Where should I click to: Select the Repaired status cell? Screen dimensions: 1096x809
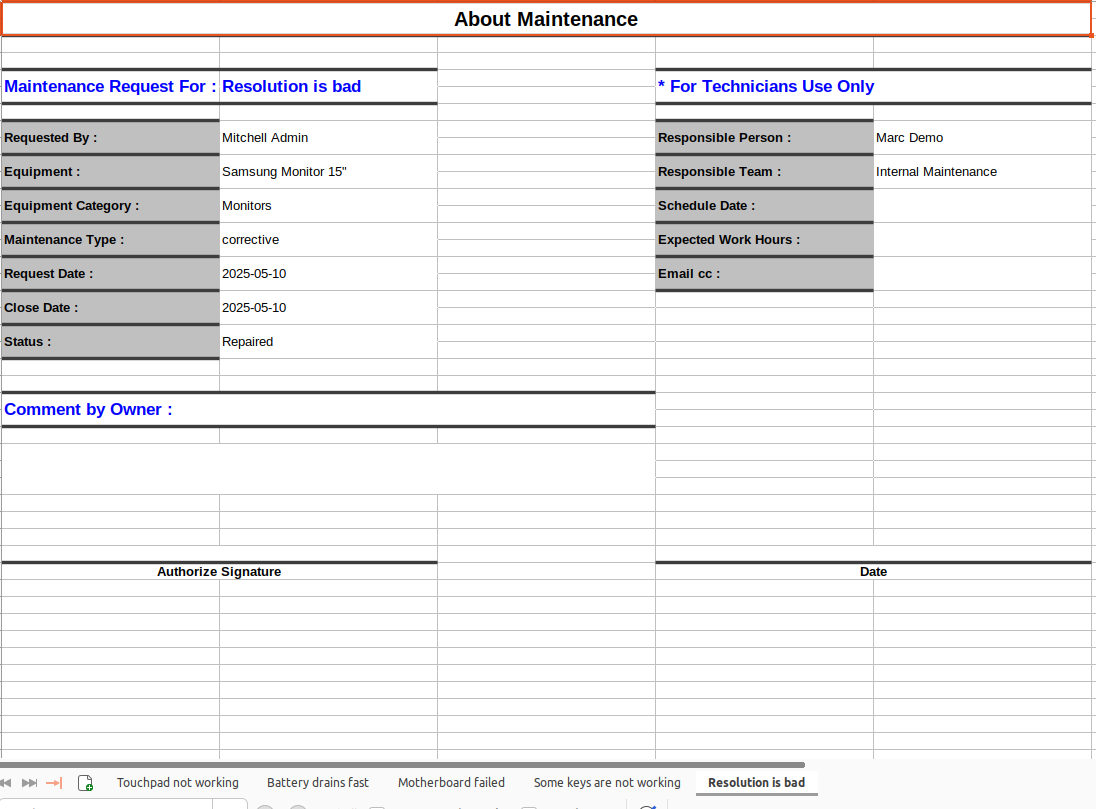[x=329, y=342]
